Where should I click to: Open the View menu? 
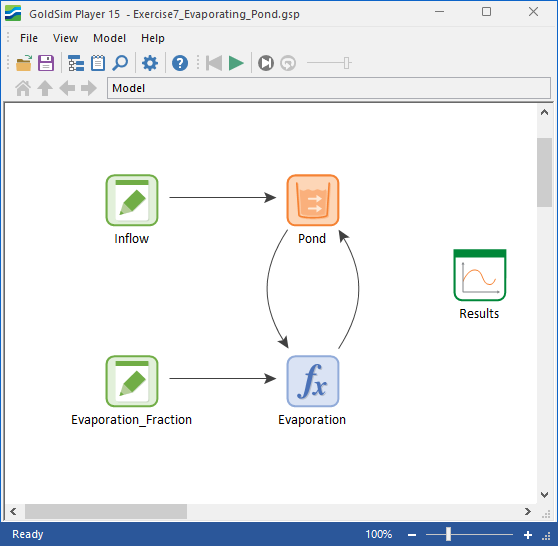click(x=65, y=38)
